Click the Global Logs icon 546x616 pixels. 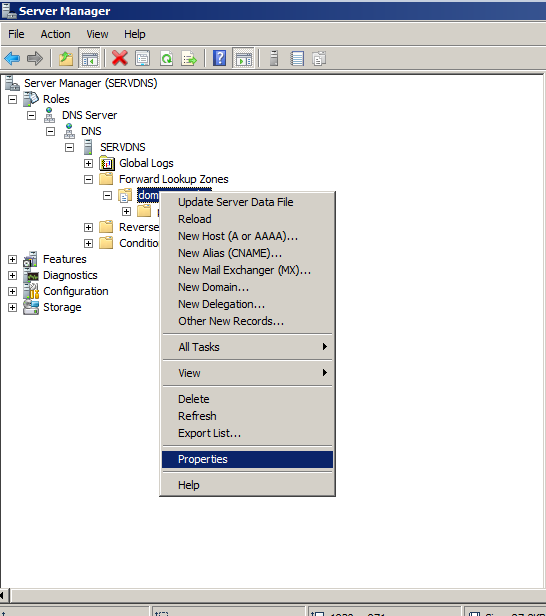107,163
